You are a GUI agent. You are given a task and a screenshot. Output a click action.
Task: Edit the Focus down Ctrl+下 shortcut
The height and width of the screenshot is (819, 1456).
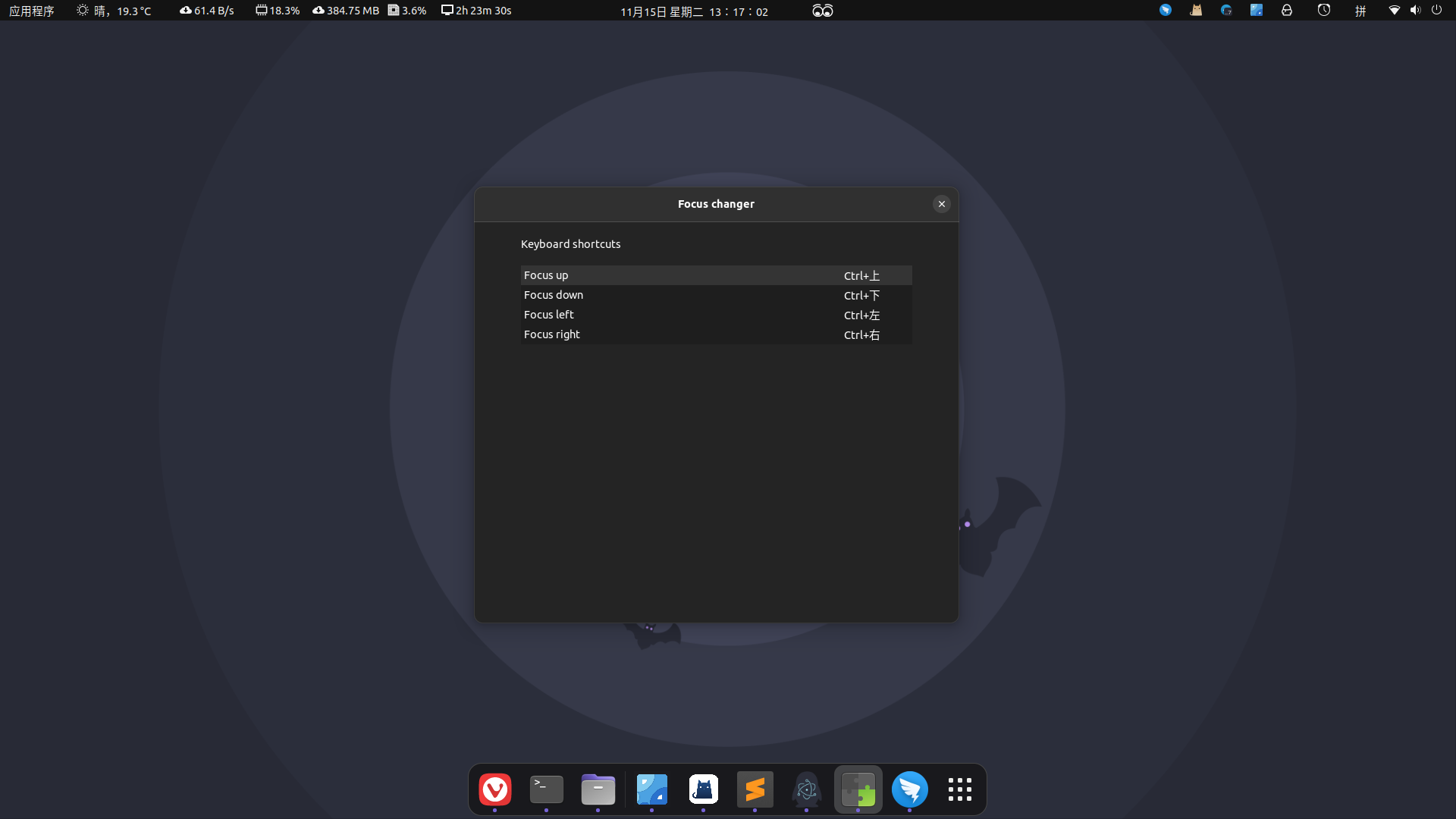tap(861, 295)
